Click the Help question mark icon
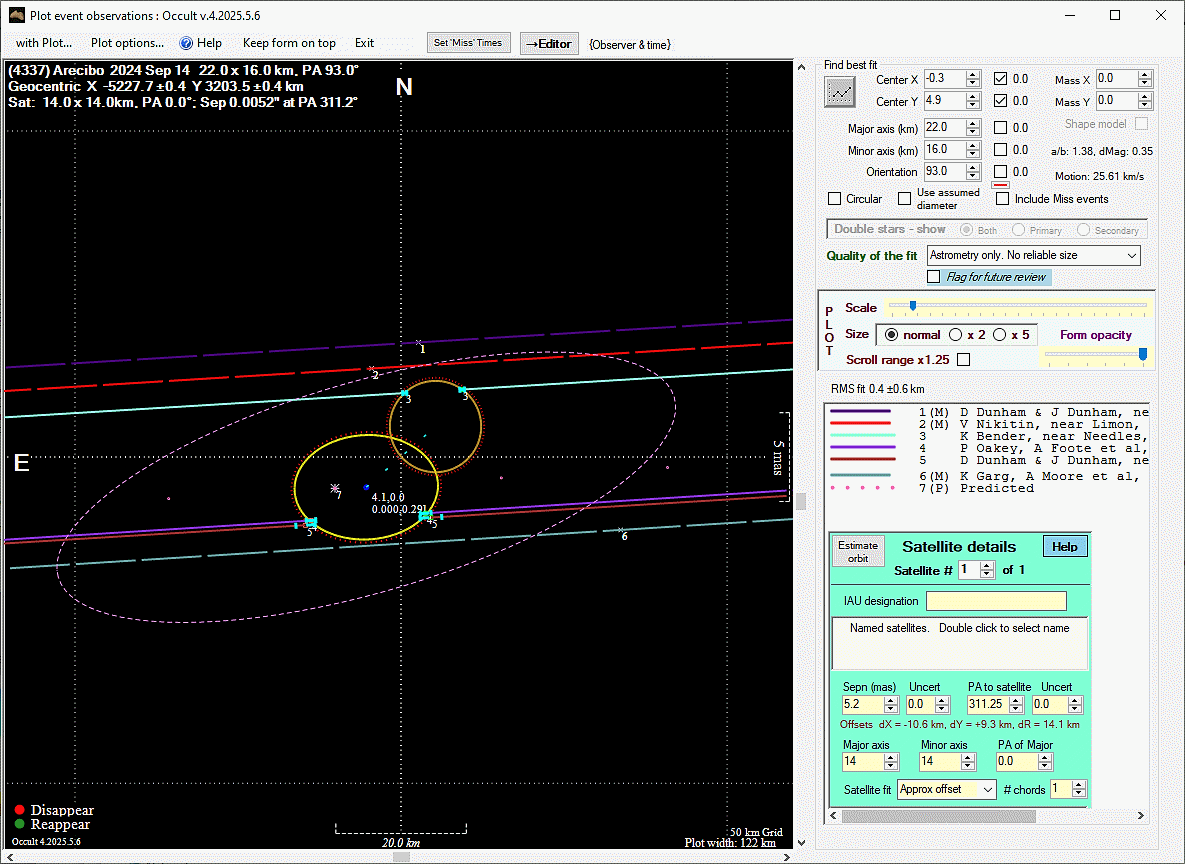Viewport: 1185px width, 864px height. (186, 43)
